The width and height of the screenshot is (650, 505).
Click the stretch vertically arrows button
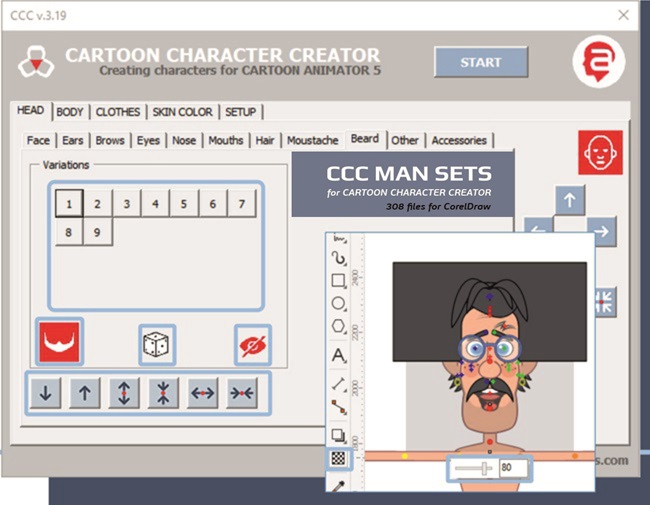[x=122, y=394]
